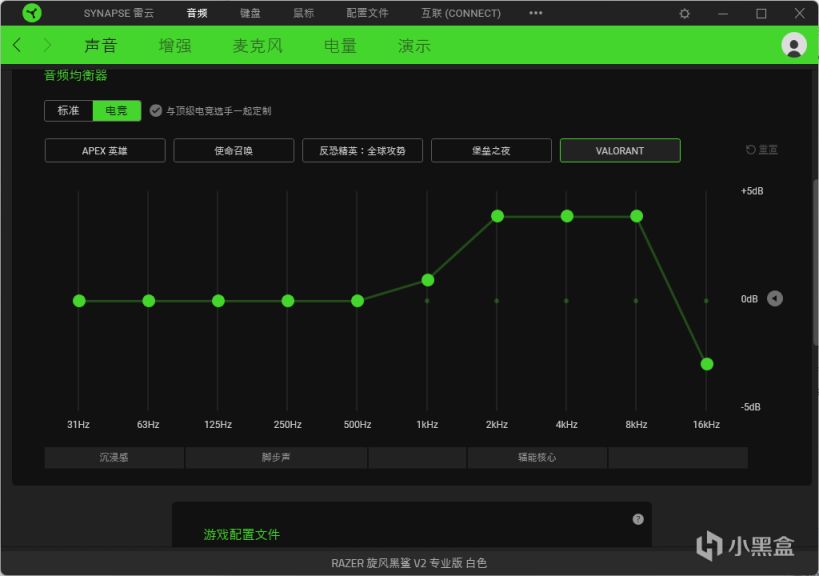Switch equalizer to 电竞 mode
Screen dimensions: 819x576
116,111
